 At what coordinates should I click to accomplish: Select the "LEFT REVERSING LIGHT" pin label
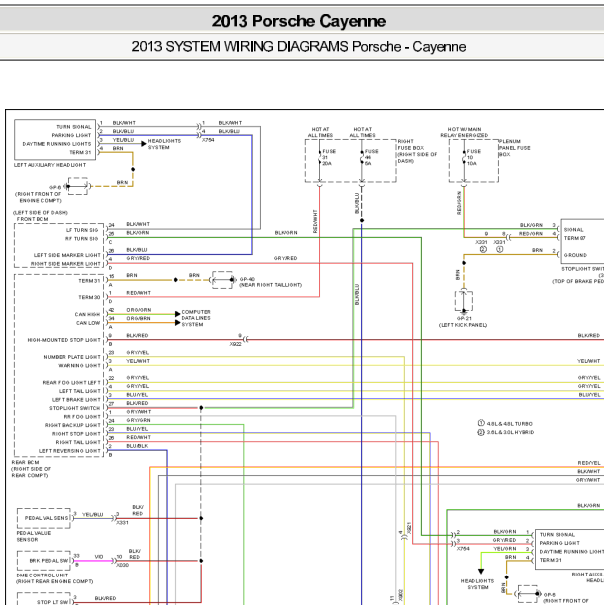(x=69, y=451)
